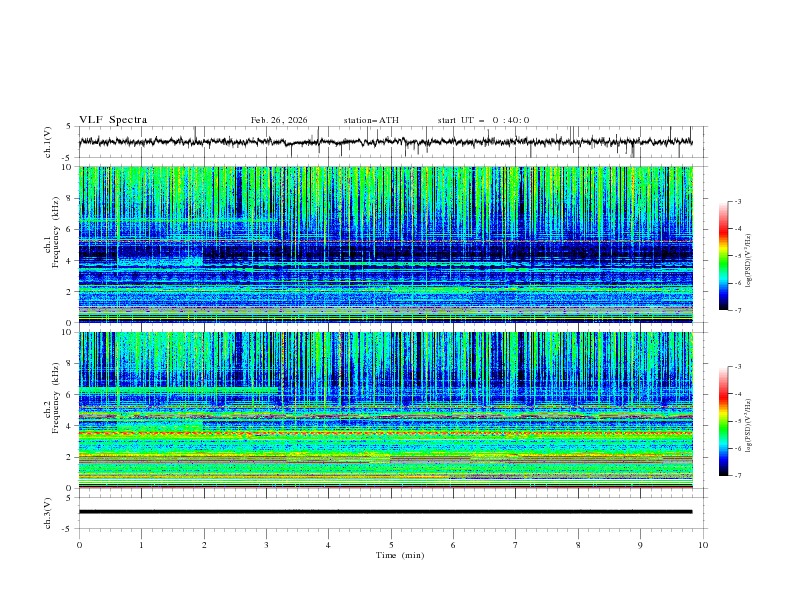Screen dimensions: 792x612
Task: Click the ch.1 spectrogram color scale bar
Action: click(723, 255)
